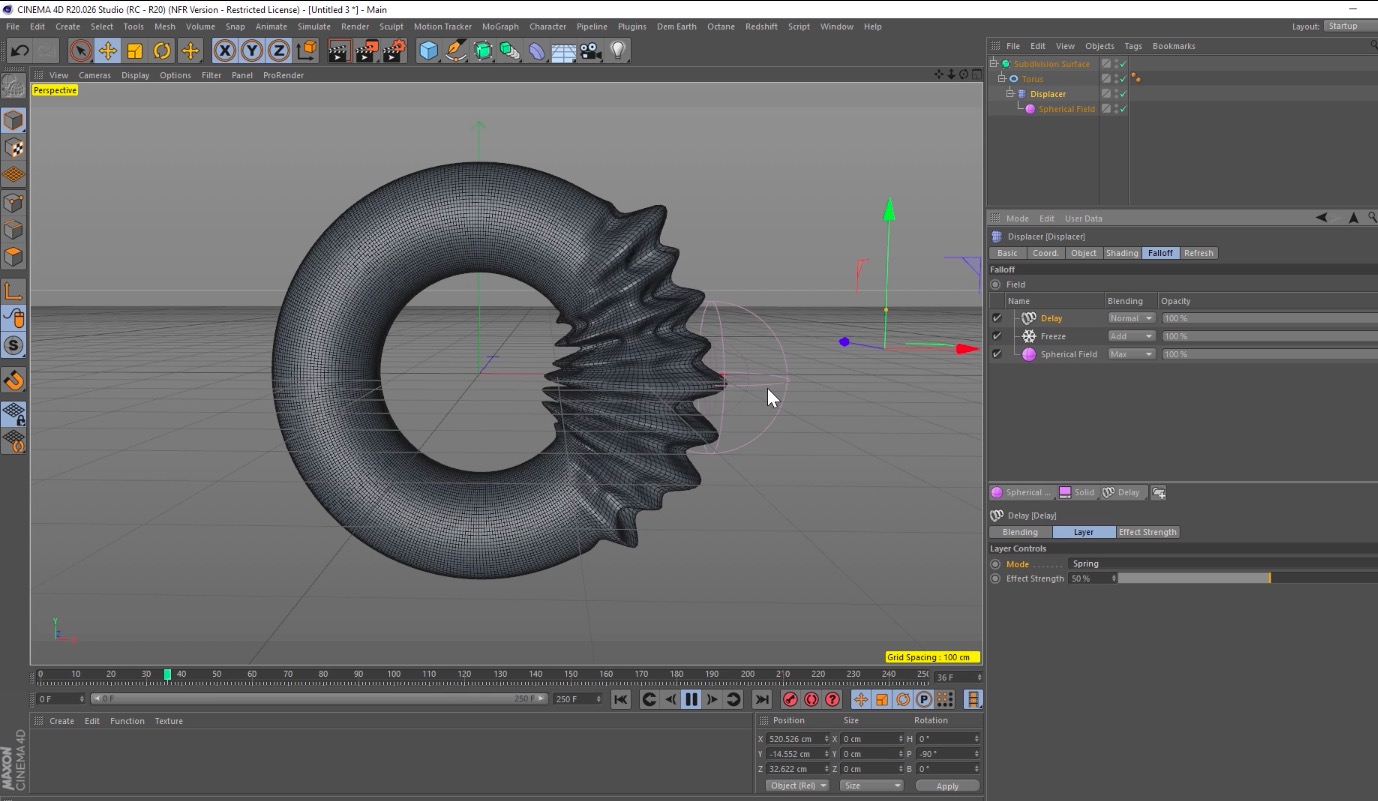
Task: Add a Cube primitive from the toolbar
Action: click(x=428, y=50)
